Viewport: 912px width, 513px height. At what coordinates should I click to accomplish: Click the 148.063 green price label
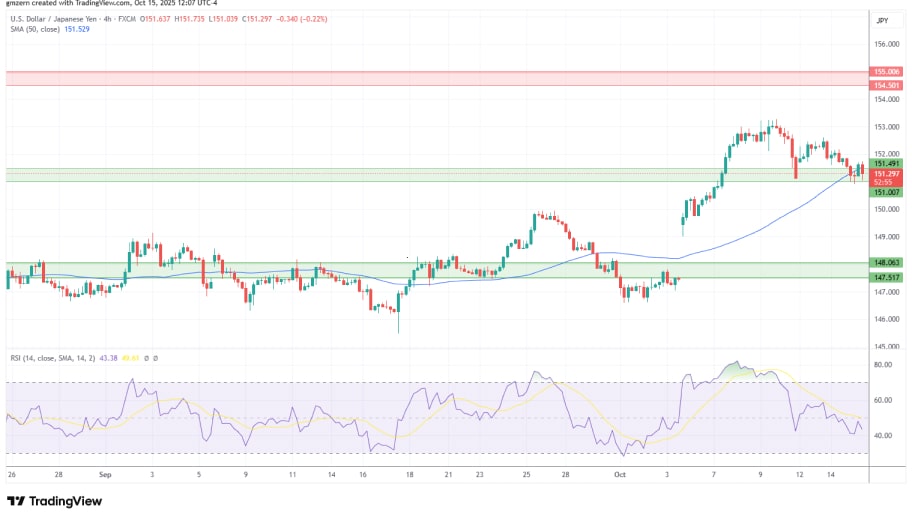click(888, 263)
